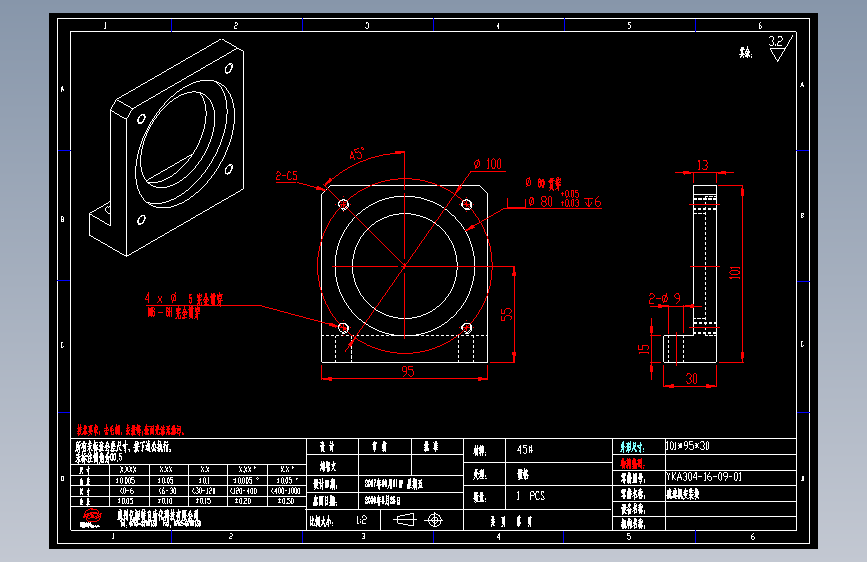Select the 101 height dimension in the side view
This screenshot has height=562, width=867.
point(735,272)
